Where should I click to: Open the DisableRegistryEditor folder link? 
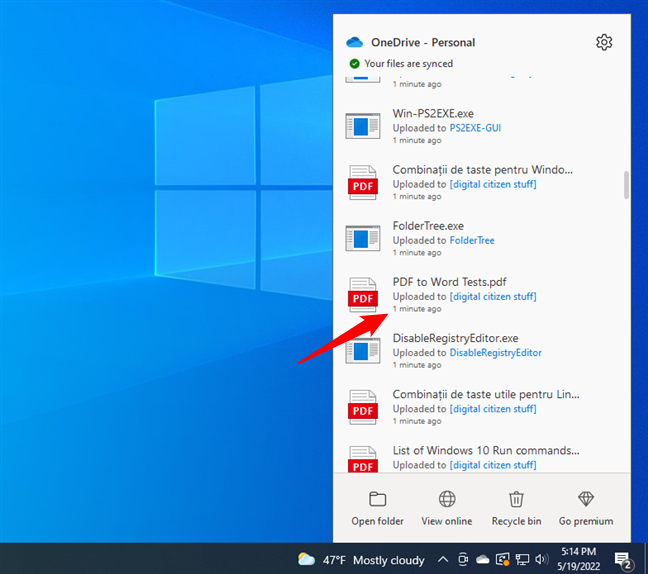coord(496,353)
